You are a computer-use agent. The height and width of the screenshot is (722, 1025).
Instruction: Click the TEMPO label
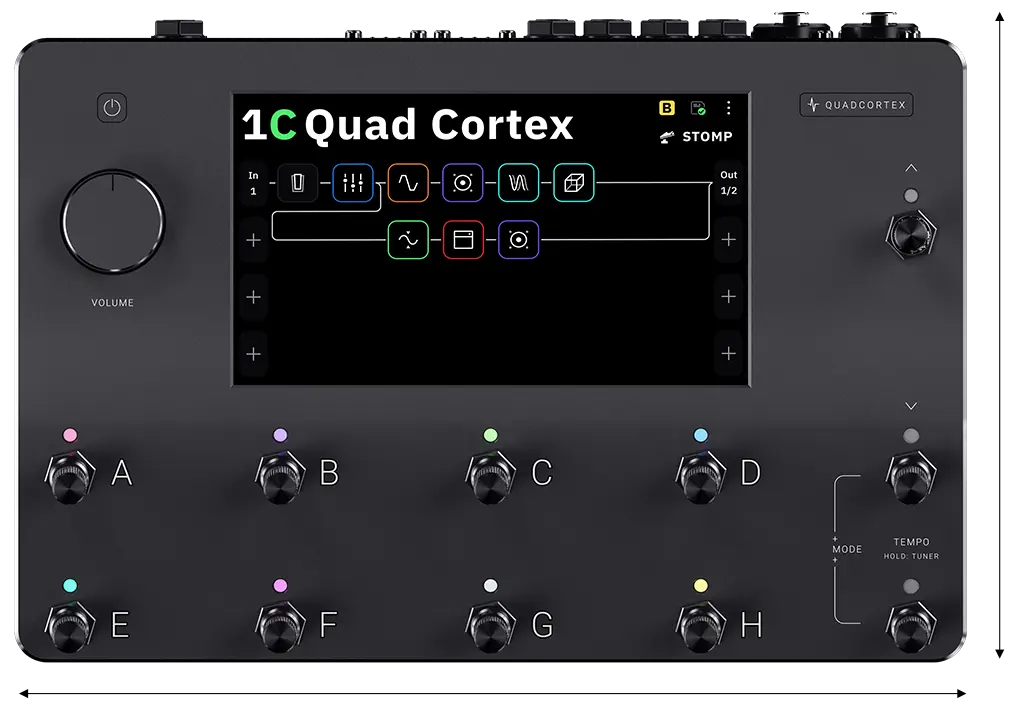tap(911, 542)
